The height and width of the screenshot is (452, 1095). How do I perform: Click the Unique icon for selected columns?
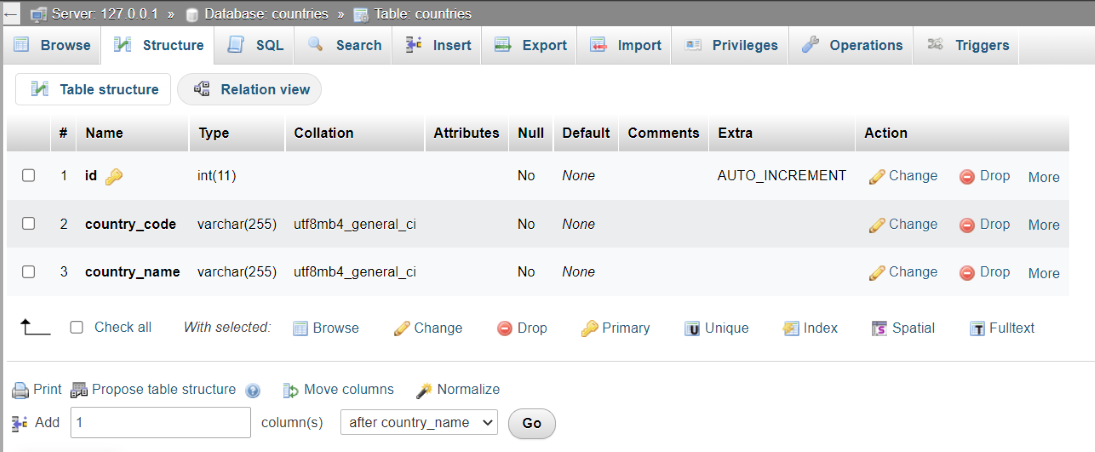point(692,328)
